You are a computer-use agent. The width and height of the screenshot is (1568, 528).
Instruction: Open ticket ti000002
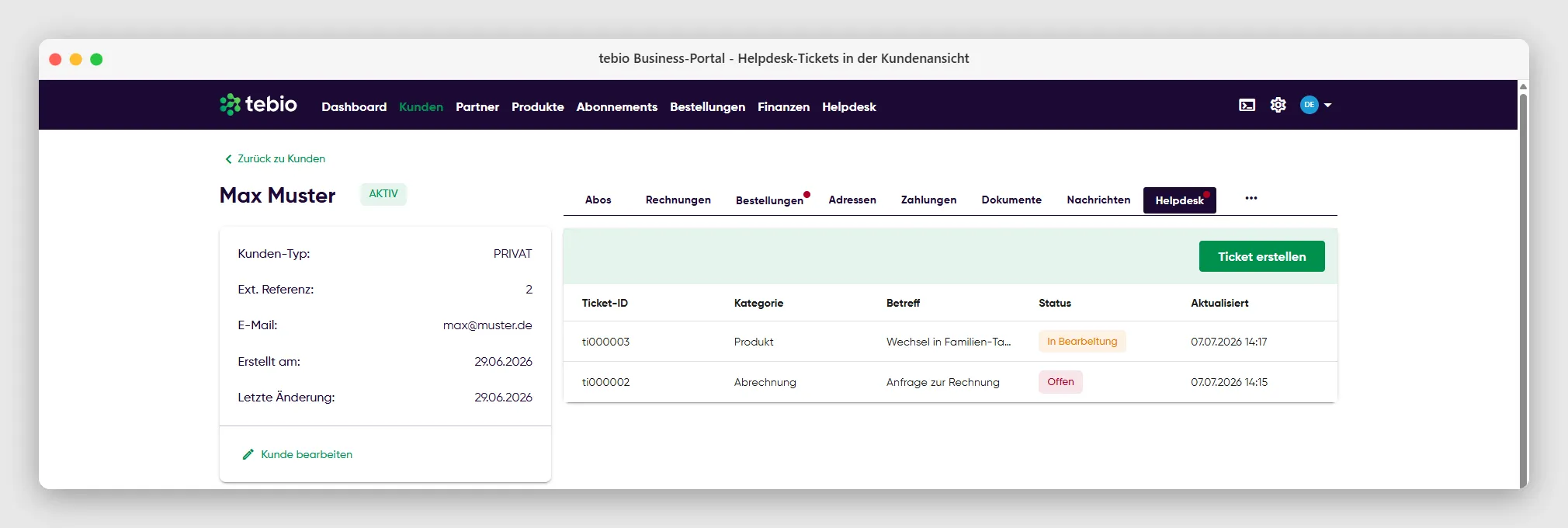605,382
